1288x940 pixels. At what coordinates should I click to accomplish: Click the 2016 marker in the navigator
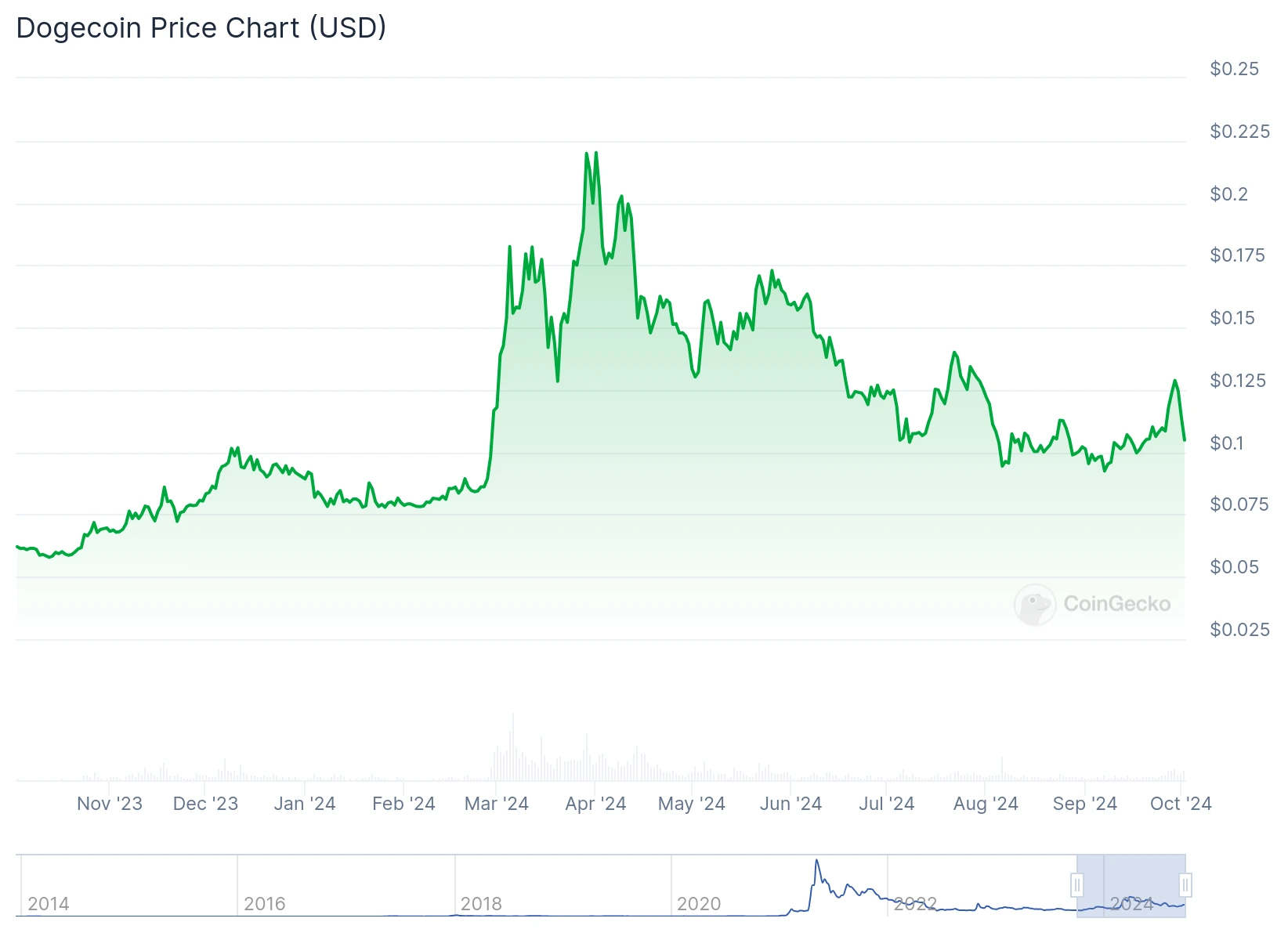265,904
